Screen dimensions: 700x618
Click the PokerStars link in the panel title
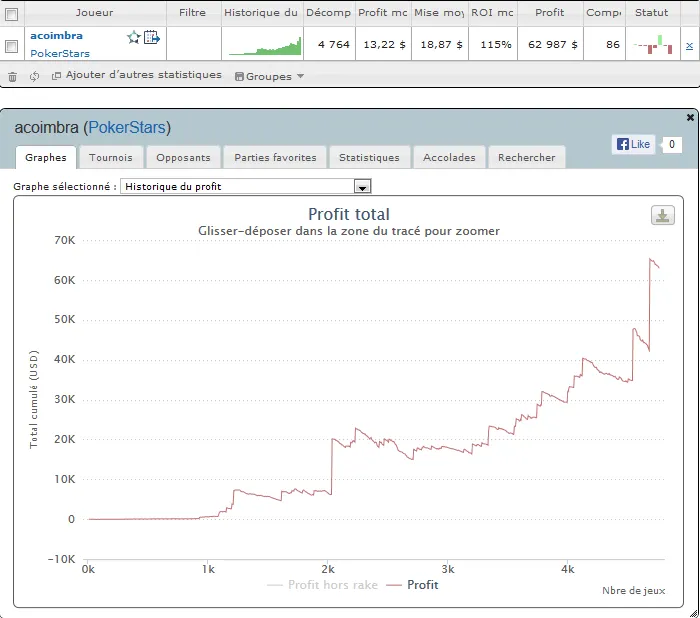click(127, 128)
